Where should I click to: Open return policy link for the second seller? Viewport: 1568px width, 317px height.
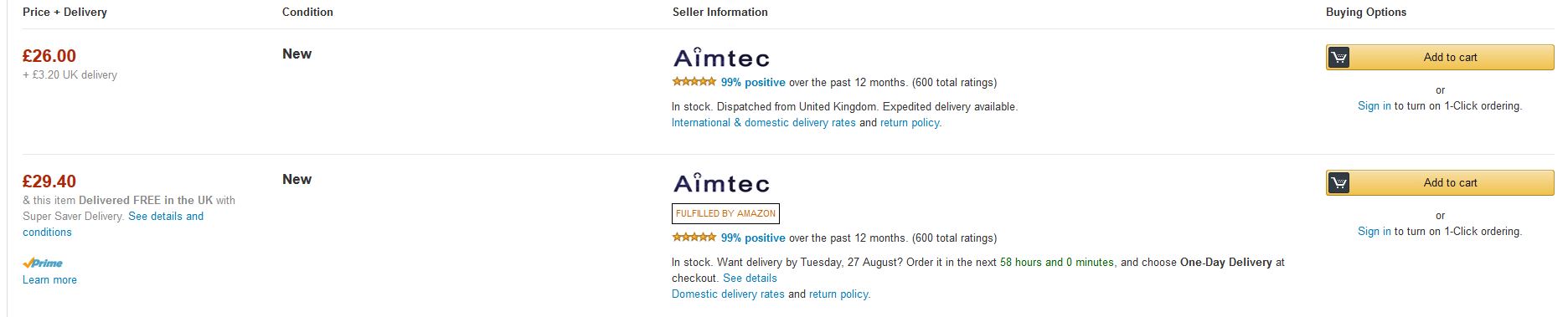[839, 294]
